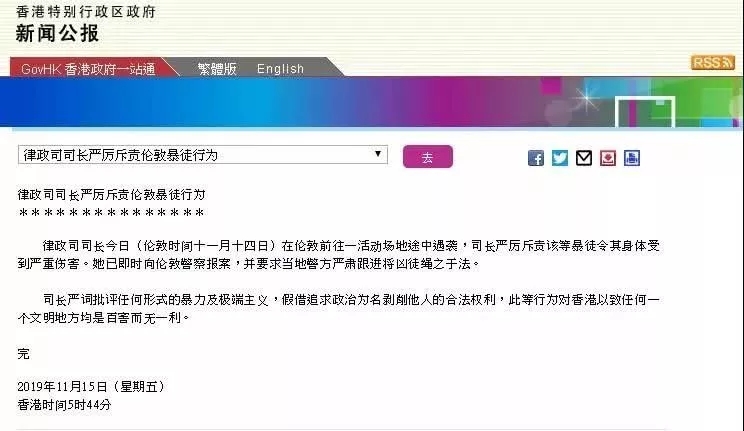Viewport: 744px width, 431px height.
Task: Share the press release on Facebook
Action: (536, 158)
